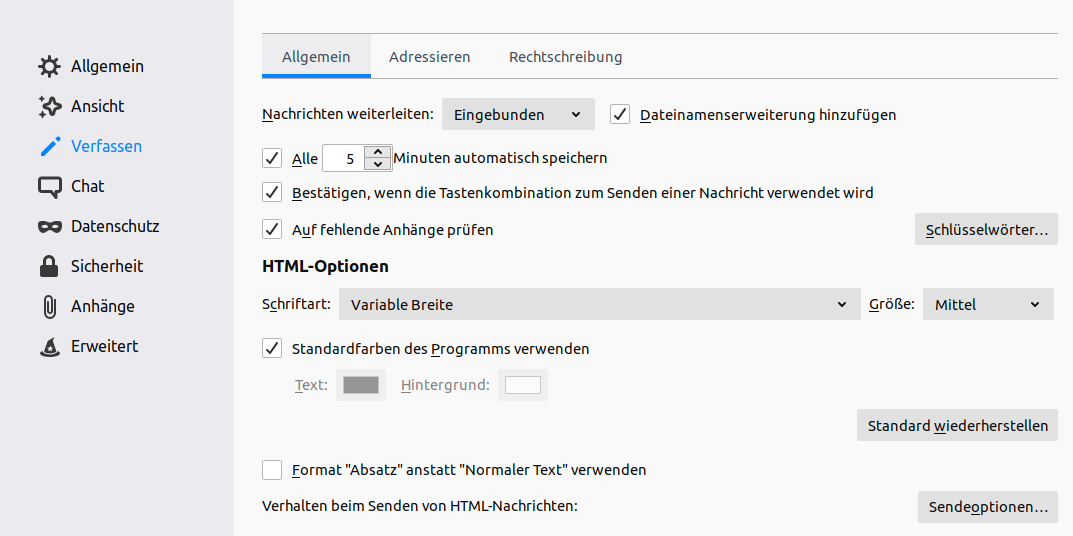The width and height of the screenshot is (1073, 536).
Task: Click the pencil icon for Verfassen
Action: [x=49, y=147]
